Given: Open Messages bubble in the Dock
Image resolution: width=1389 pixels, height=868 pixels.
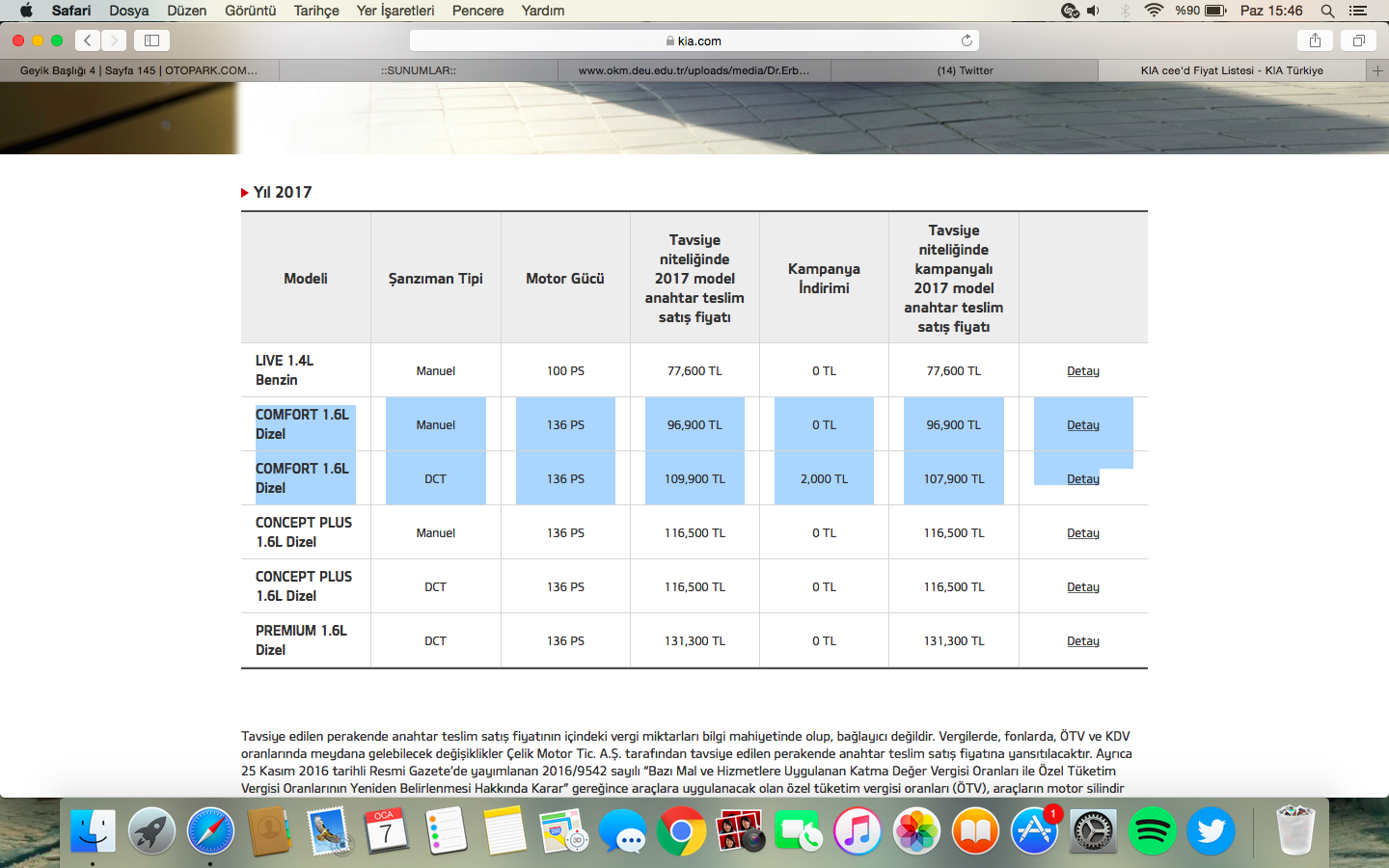Looking at the screenshot, I should pos(622,831).
